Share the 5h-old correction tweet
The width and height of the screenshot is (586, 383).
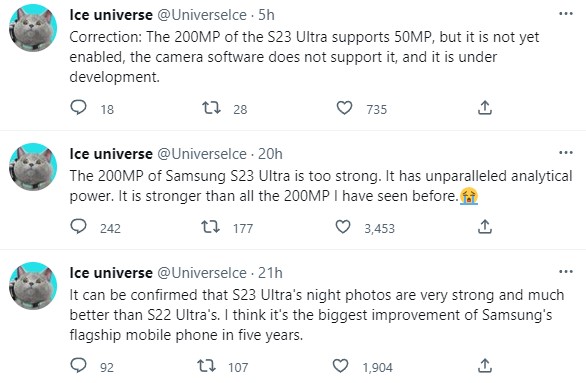tap(485, 108)
